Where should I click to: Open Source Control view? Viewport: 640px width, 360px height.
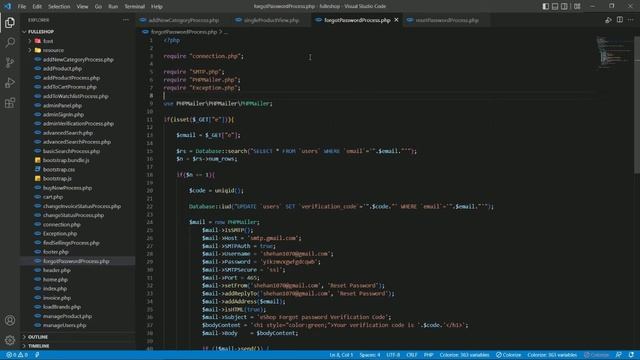tap(10, 62)
